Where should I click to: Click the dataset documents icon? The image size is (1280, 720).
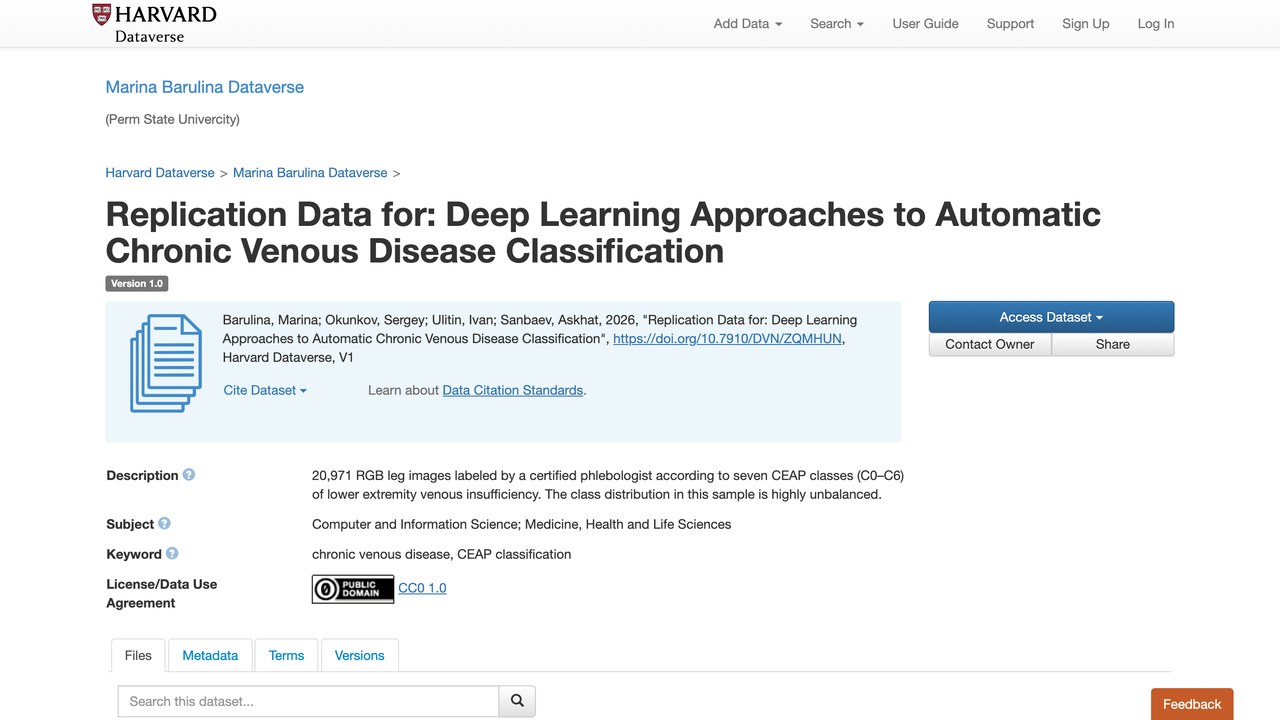click(x=166, y=363)
